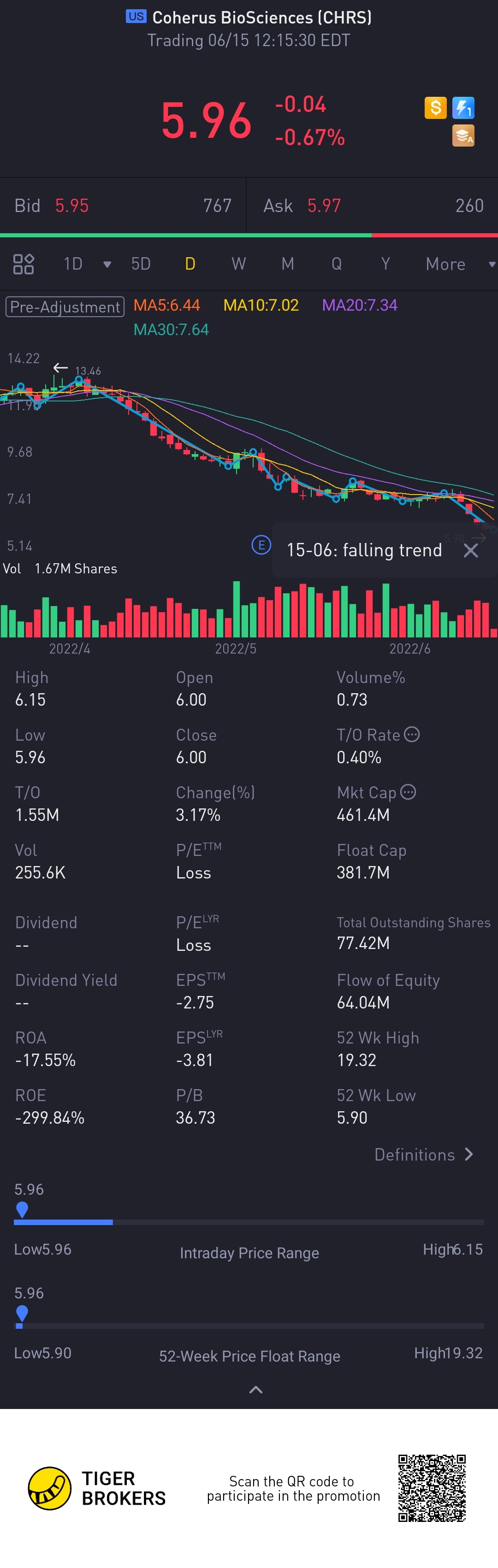This screenshot has width=498, height=1568.
Task: Tap the Intraday Price Range slider marker
Action: coord(22,1209)
